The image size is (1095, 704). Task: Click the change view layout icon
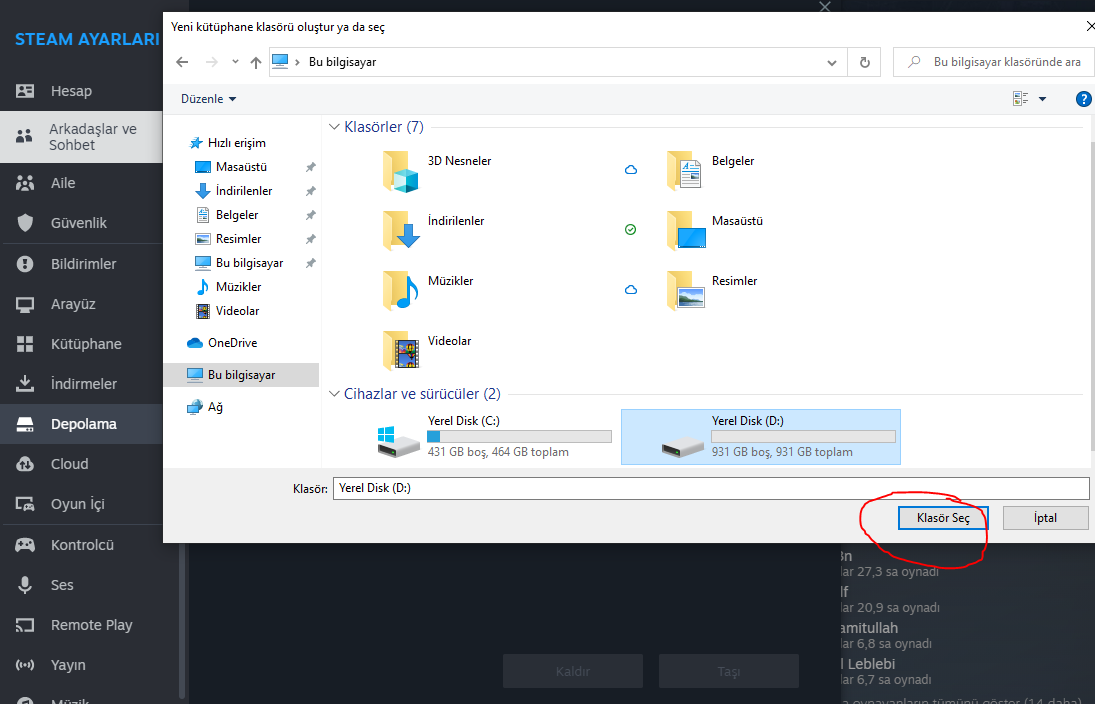[1020, 99]
